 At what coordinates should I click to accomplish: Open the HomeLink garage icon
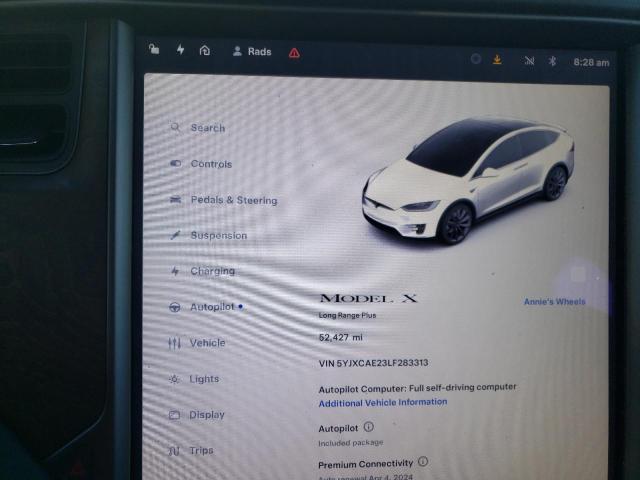(x=205, y=51)
